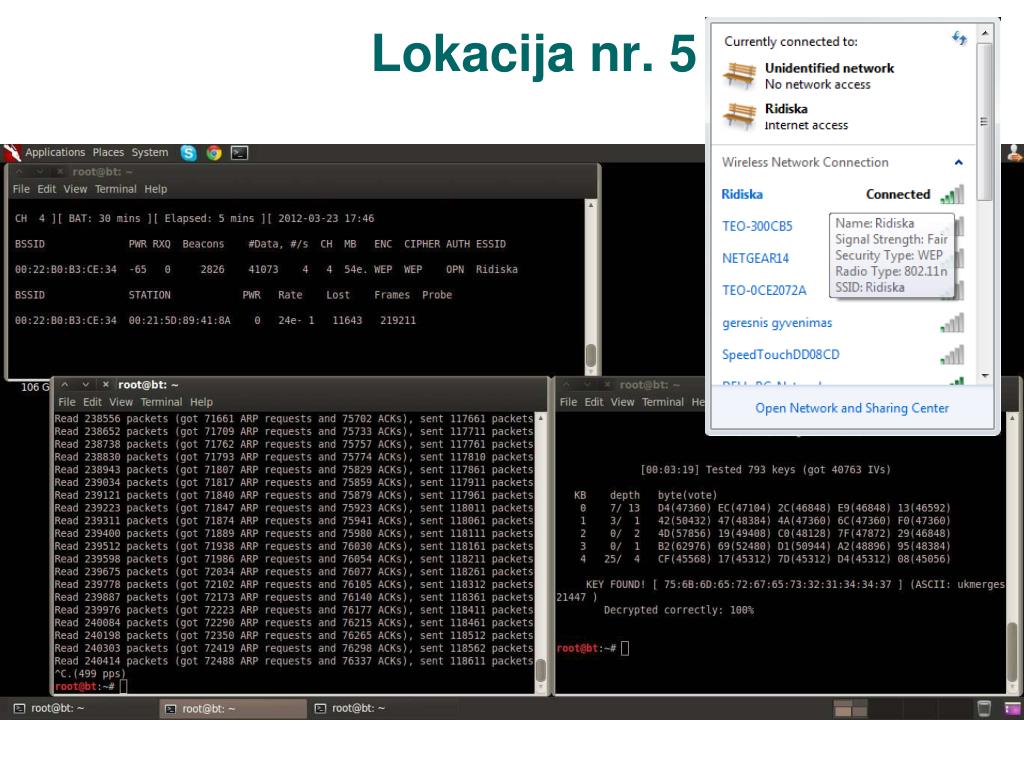
Task: Click Decrypted correctly: 100% text
Action: click(x=679, y=610)
